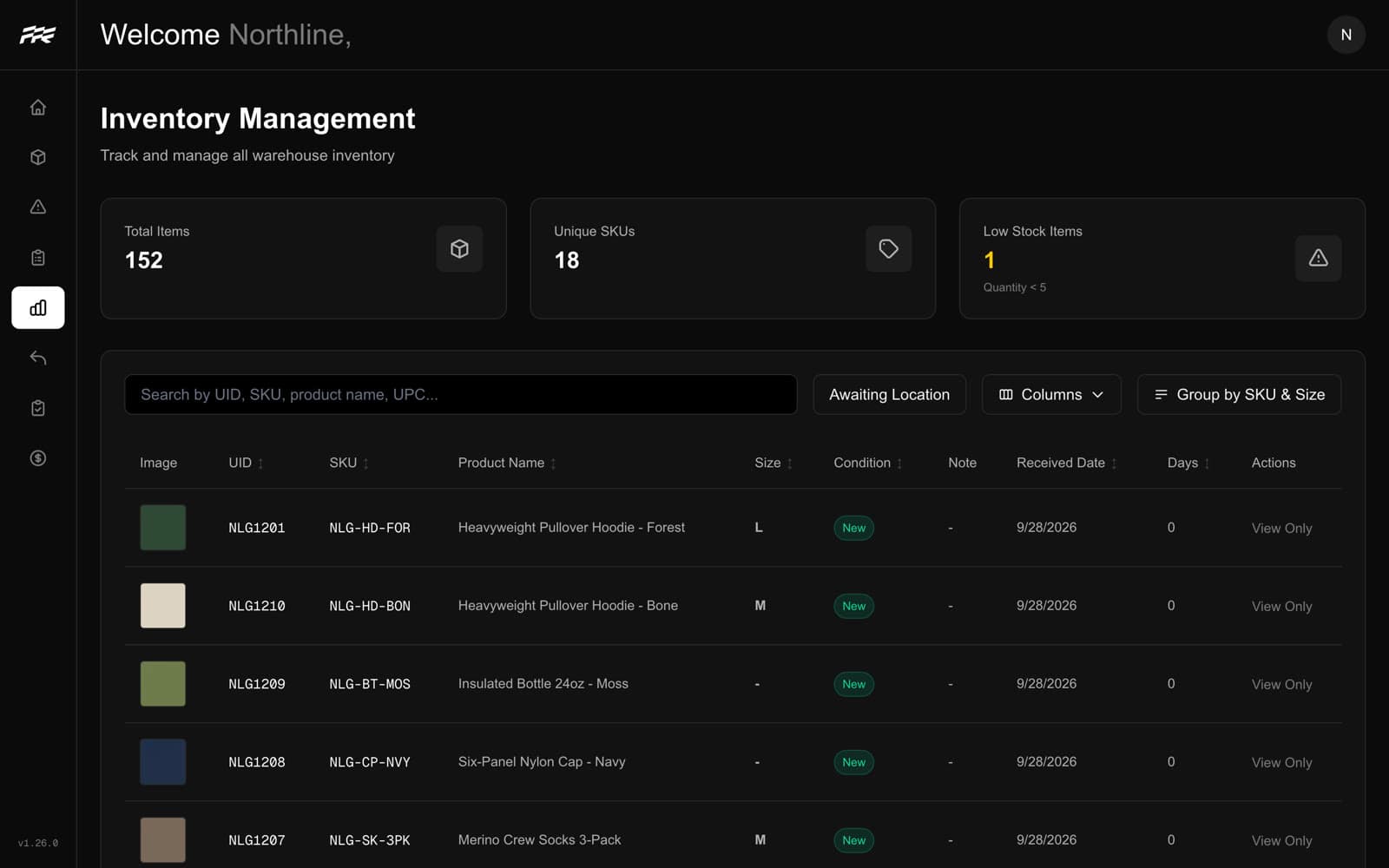Image resolution: width=1389 pixels, height=868 pixels.
Task: Open the returns arrow sidebar icon
Action: 38,358
